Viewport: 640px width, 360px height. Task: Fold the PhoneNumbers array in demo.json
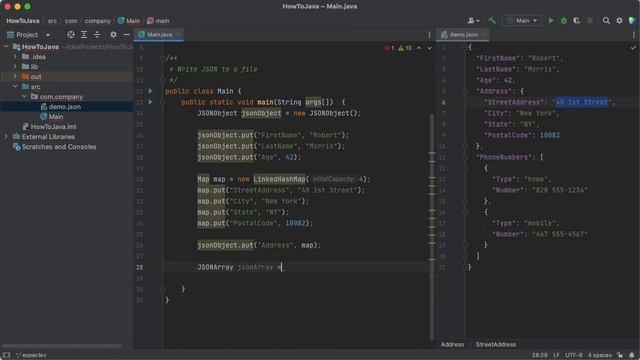coord(465,157)
